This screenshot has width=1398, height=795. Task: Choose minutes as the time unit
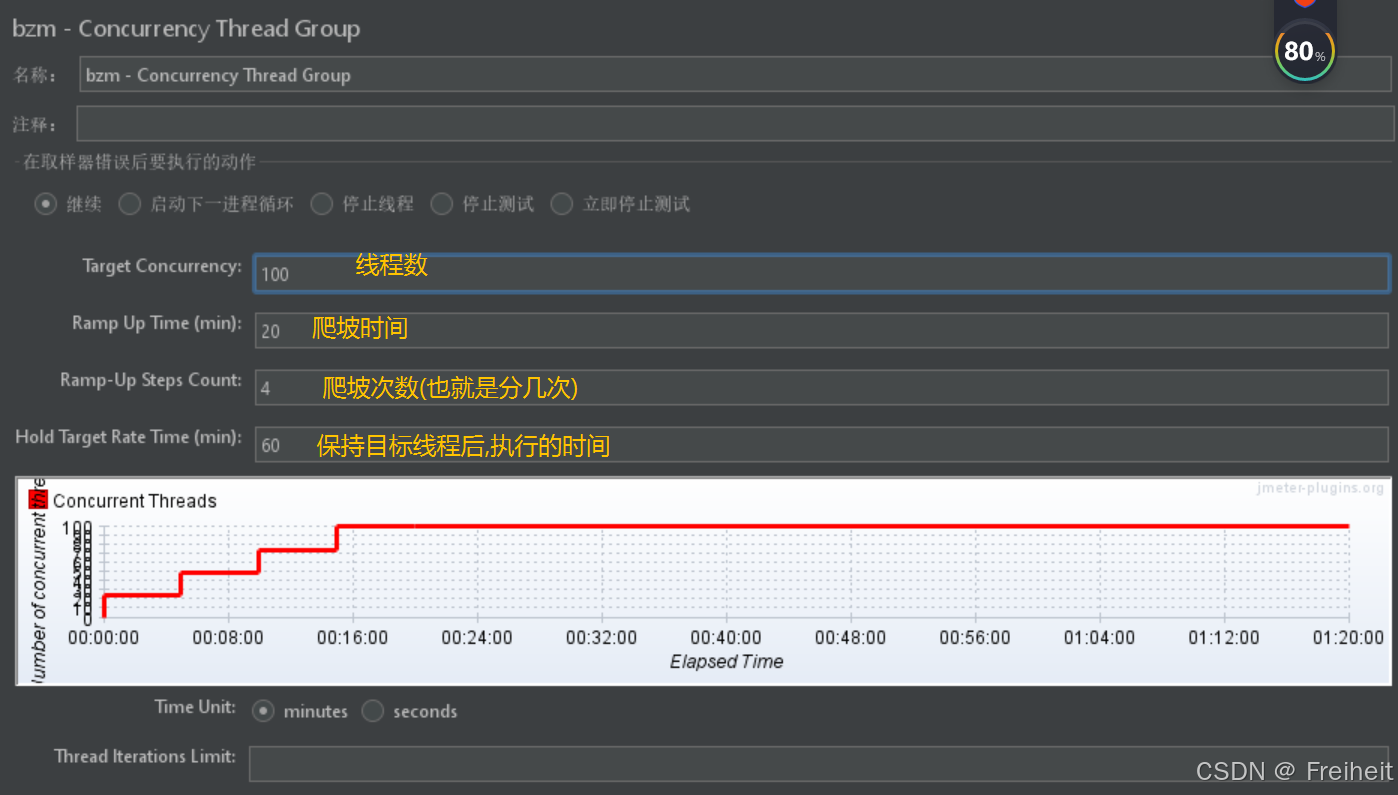pos(263,711)
